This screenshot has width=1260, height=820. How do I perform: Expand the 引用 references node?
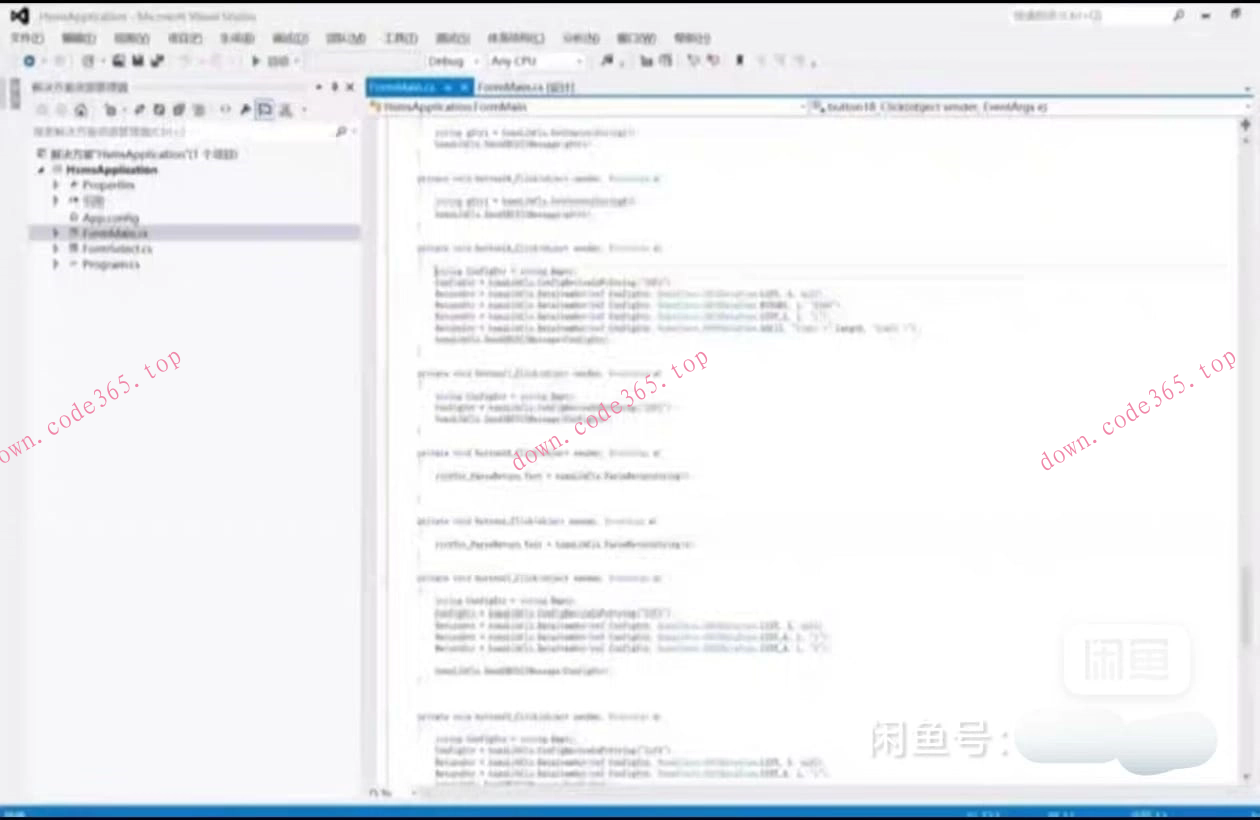pos(57,201)
